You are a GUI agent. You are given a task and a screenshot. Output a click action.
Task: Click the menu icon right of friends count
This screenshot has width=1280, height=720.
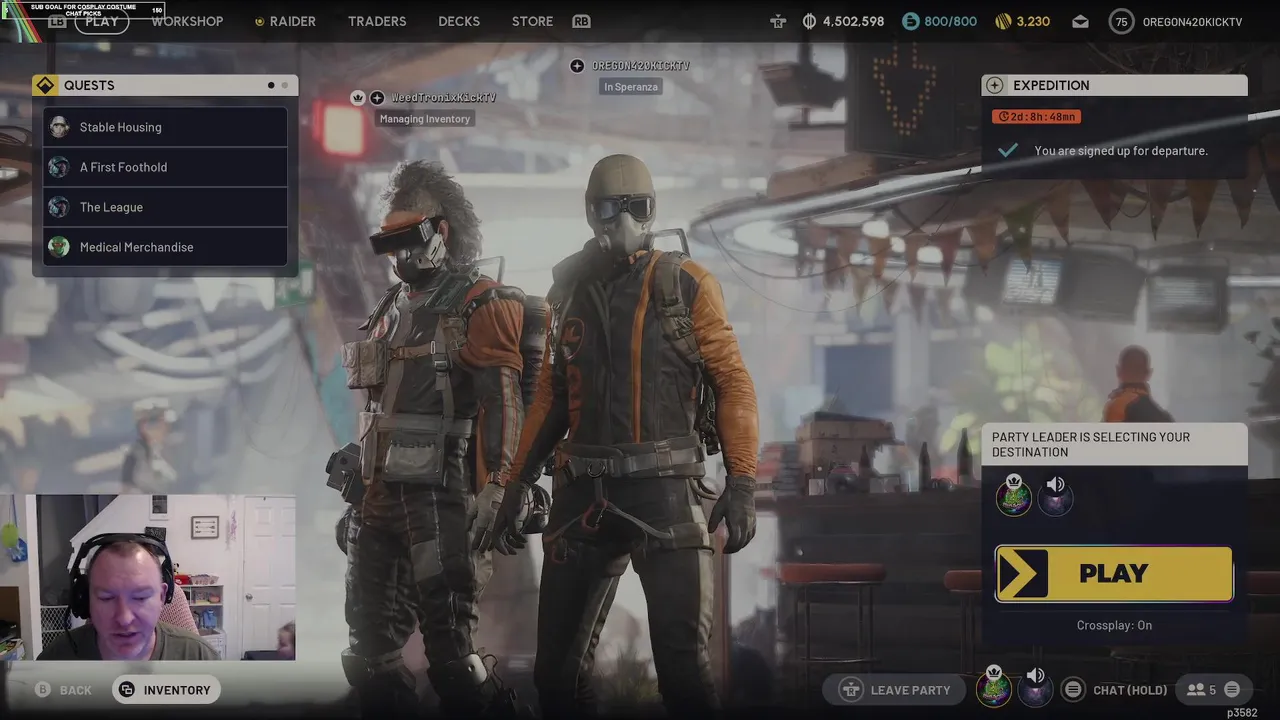click(1232, 690)
